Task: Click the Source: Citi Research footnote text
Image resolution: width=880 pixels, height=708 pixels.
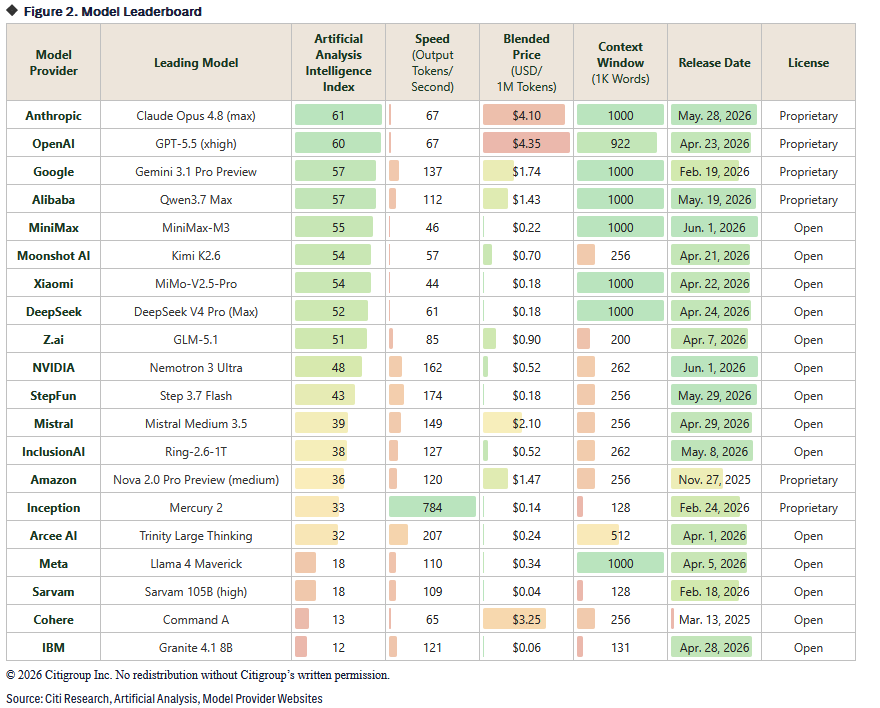Action: point(164,698)
